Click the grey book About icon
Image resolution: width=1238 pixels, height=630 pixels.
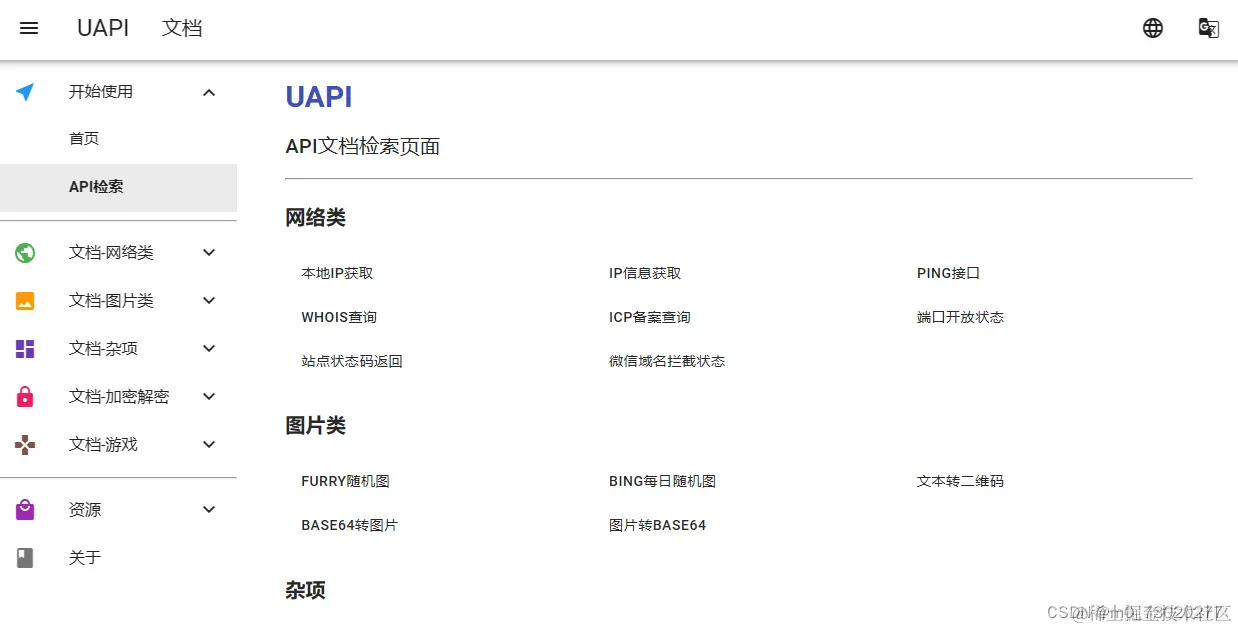(x=25, y=558)
